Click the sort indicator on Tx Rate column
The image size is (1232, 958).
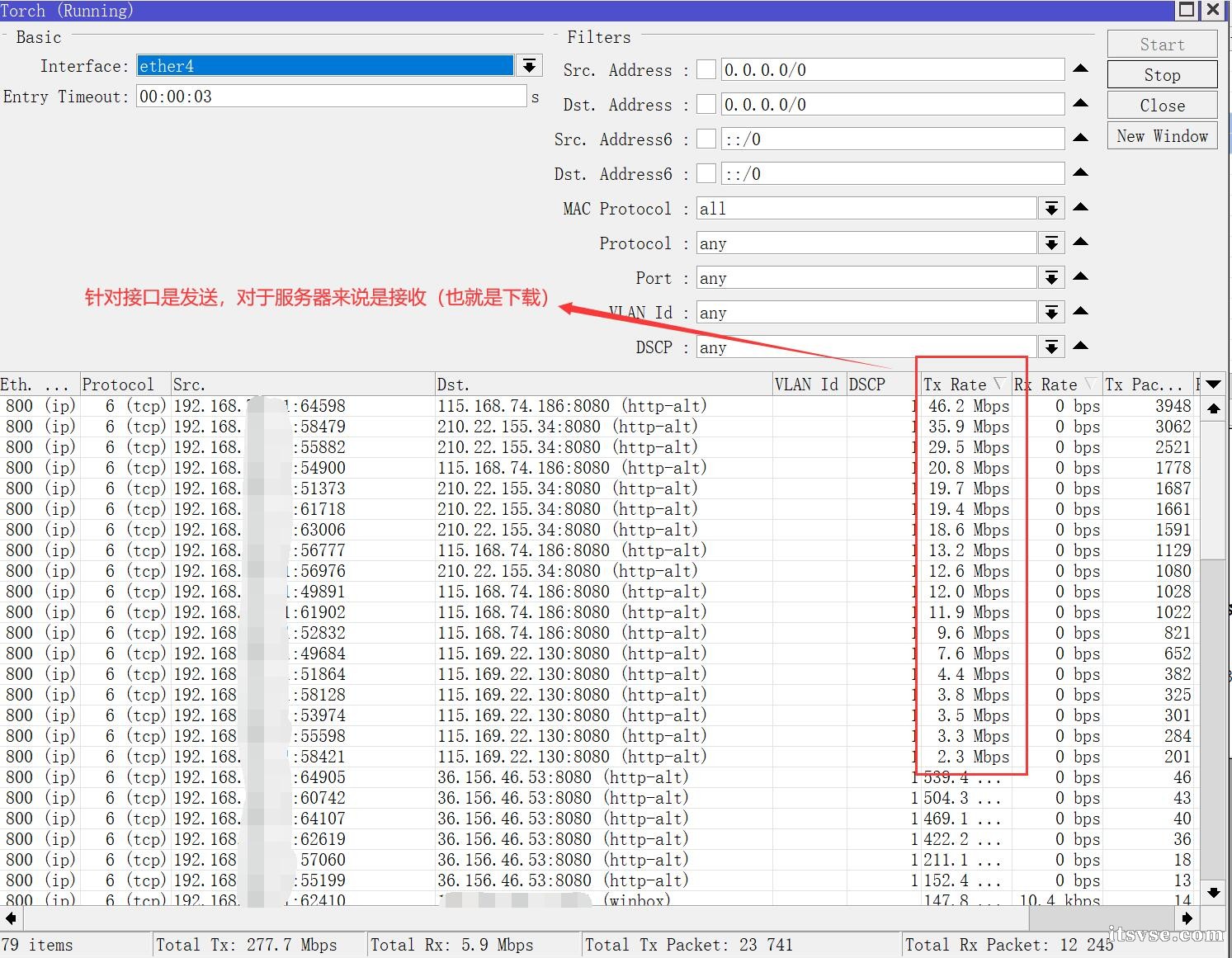pyautogui.click(x=999, y=383)
